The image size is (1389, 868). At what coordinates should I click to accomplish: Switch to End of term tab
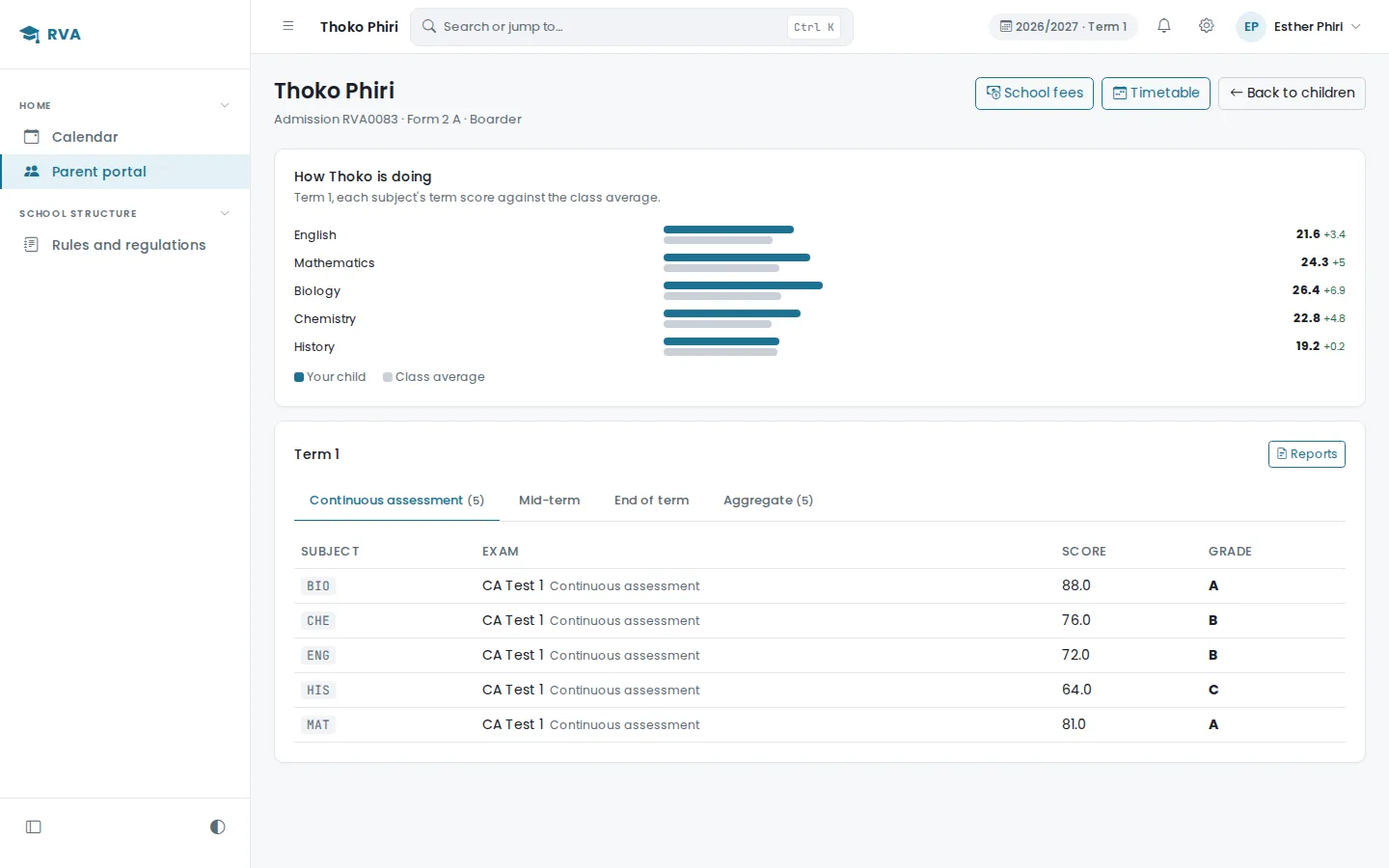coord(652,501)
